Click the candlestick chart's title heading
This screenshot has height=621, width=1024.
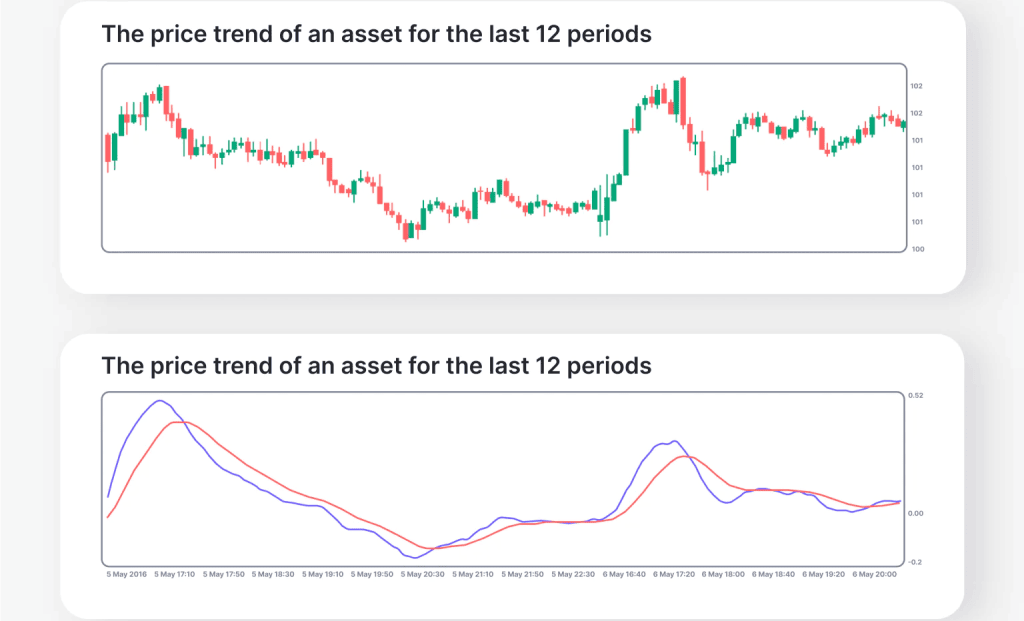coord(377,34)
